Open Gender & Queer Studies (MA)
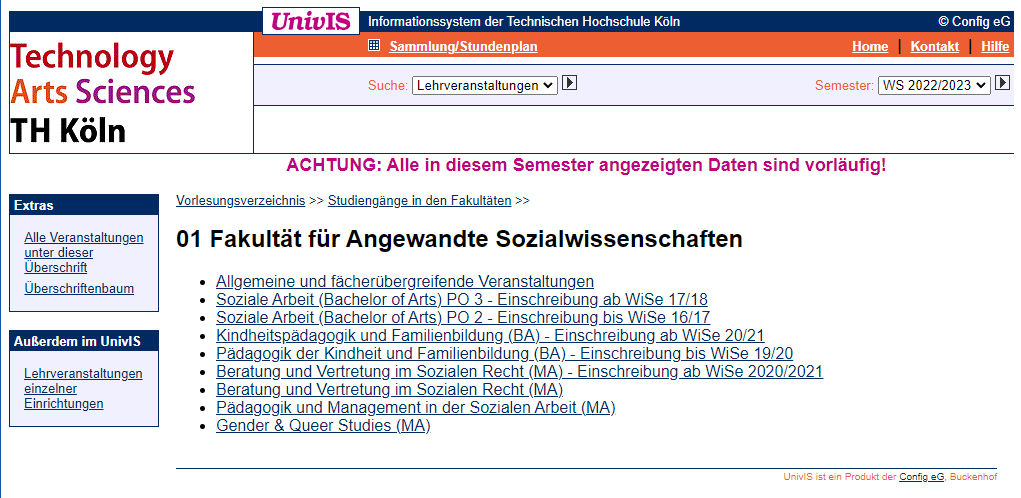This screenshot has height=498, width=1021. 323,426
